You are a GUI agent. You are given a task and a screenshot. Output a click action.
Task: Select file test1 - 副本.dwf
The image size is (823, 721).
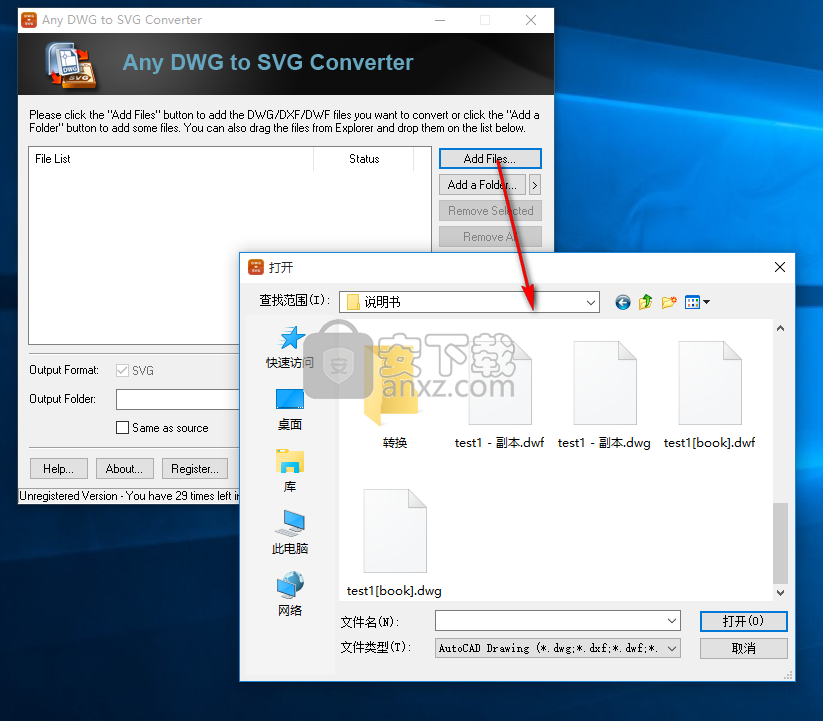pos(499,394)
